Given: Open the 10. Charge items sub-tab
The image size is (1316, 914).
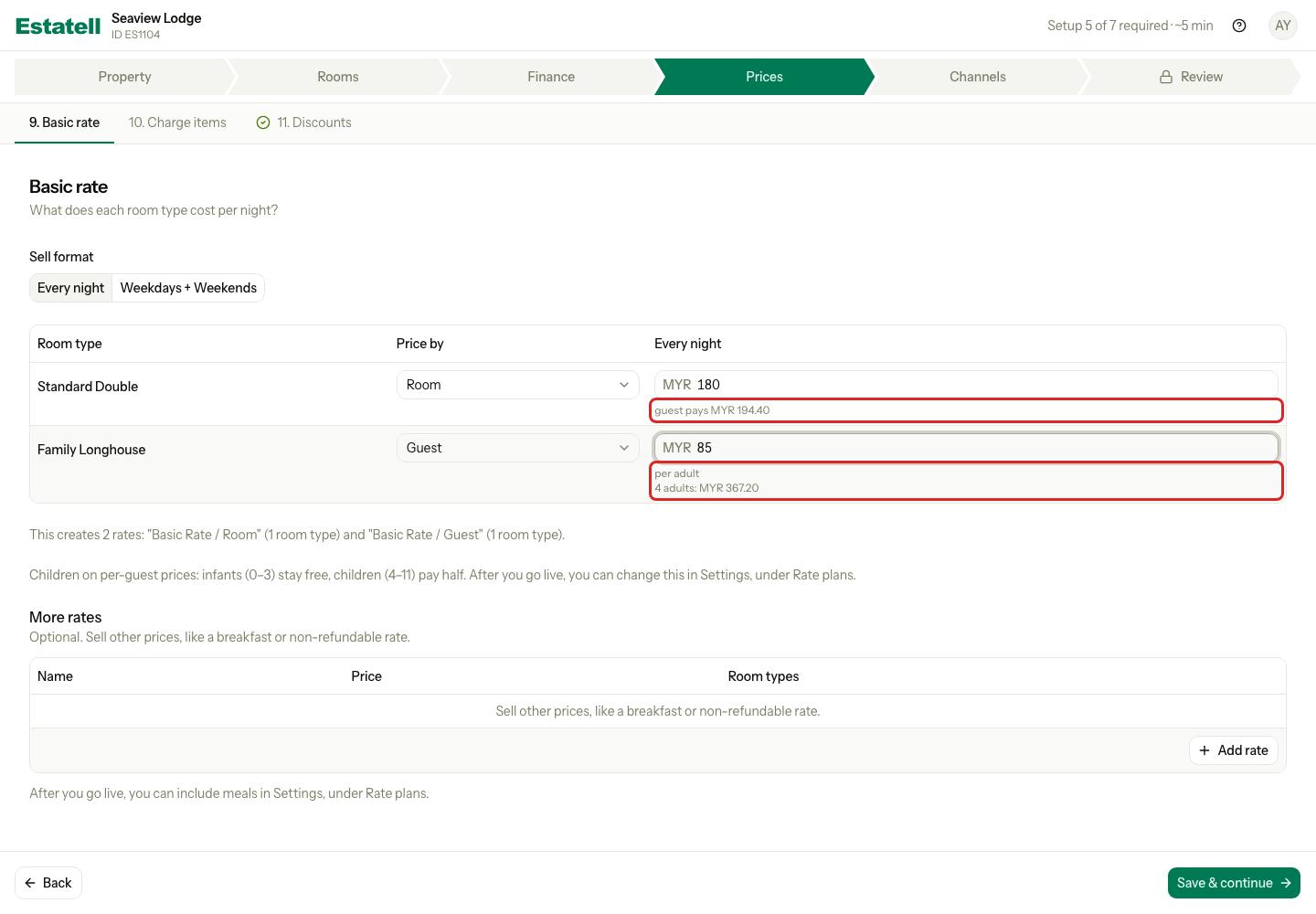Looking at the screenshot, I should [x=177, y=122].
